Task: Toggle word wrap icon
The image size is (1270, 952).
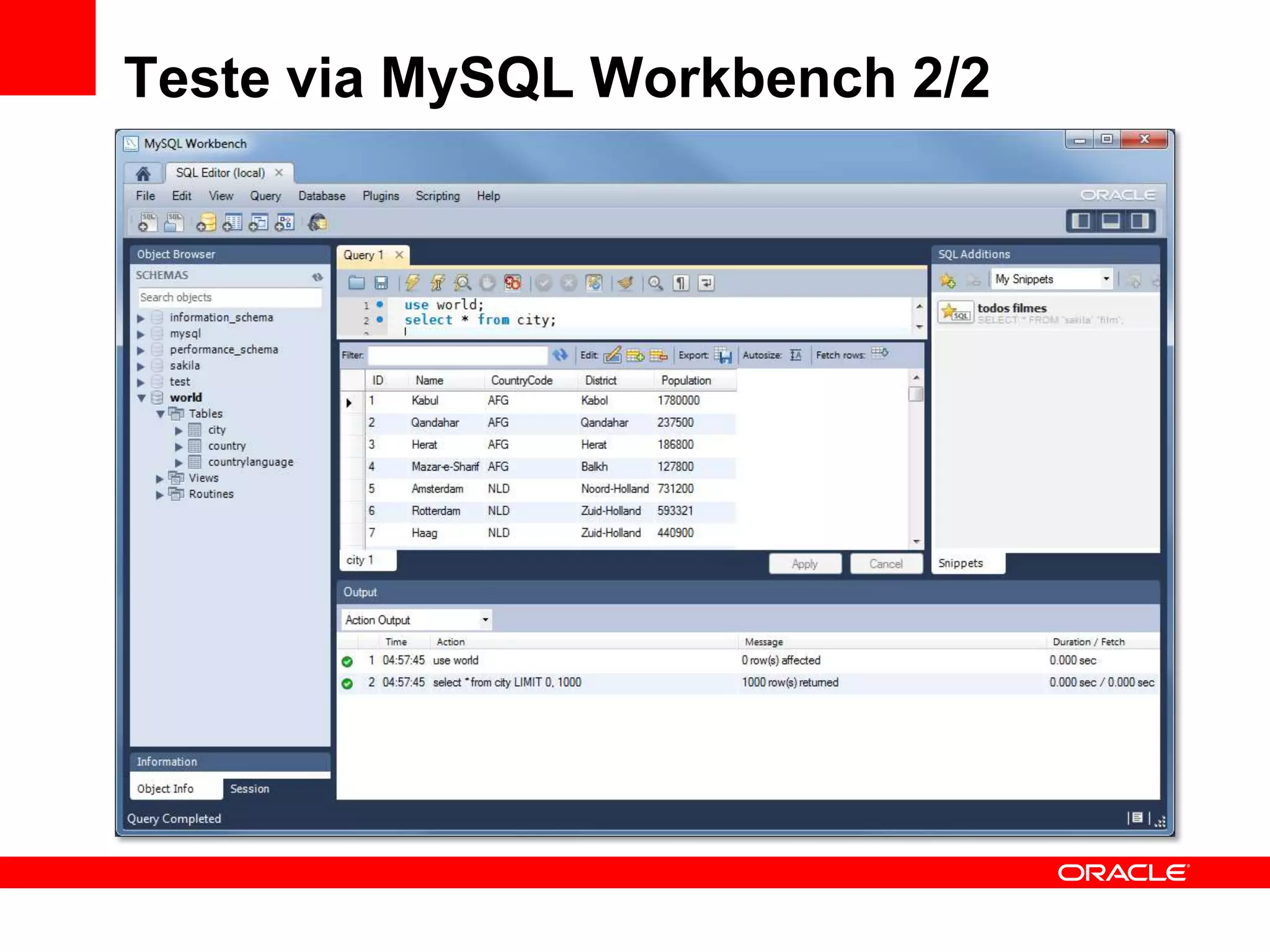Action: point(706,283)
